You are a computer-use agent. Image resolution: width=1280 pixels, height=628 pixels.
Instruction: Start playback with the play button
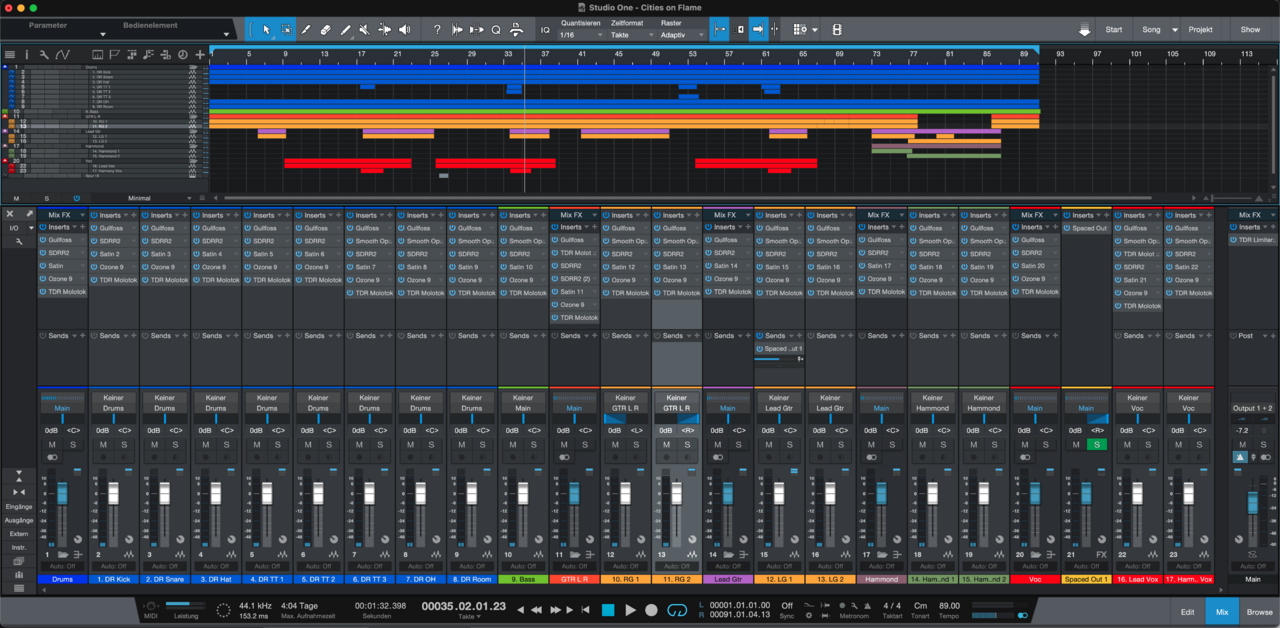[x=630, y=609]
